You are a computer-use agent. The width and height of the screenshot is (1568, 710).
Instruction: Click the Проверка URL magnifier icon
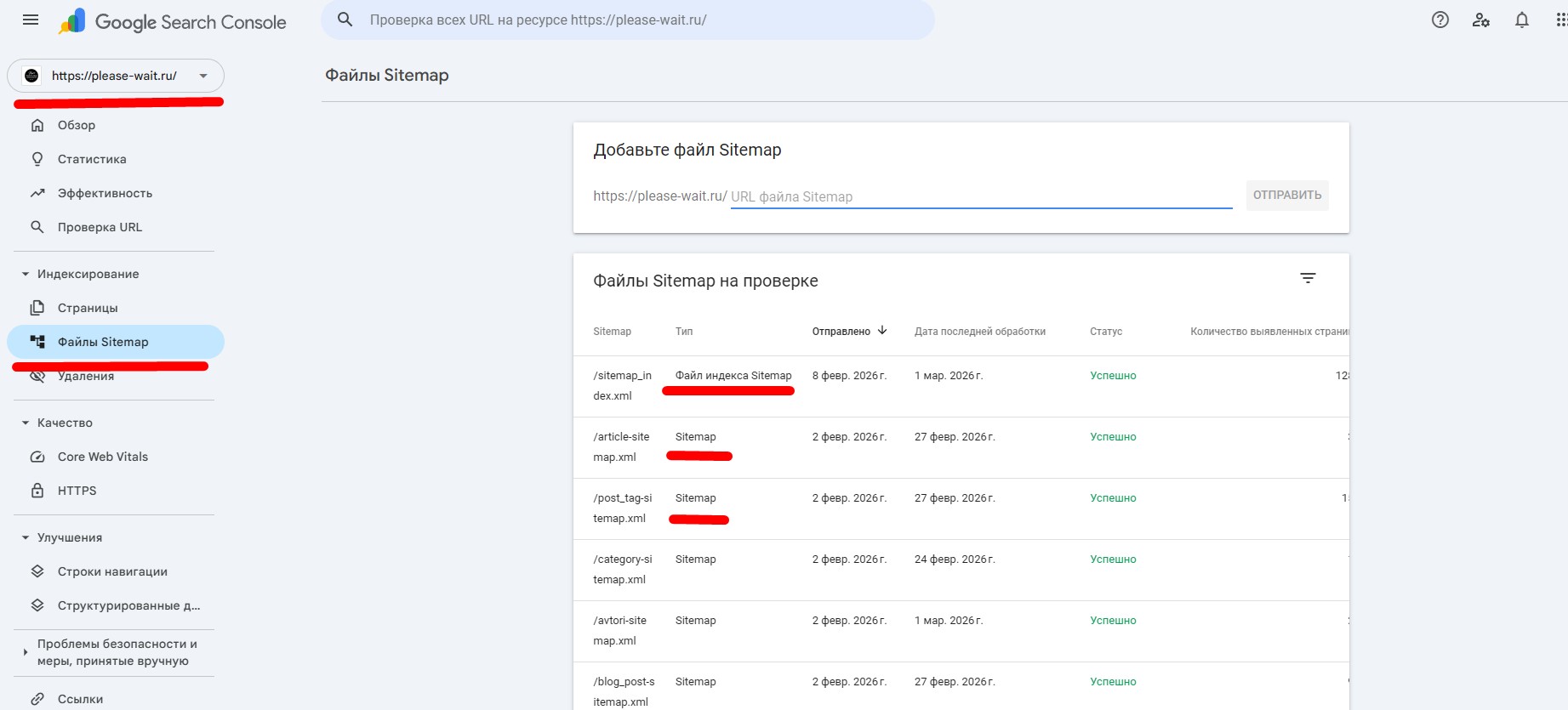[37, 227]
